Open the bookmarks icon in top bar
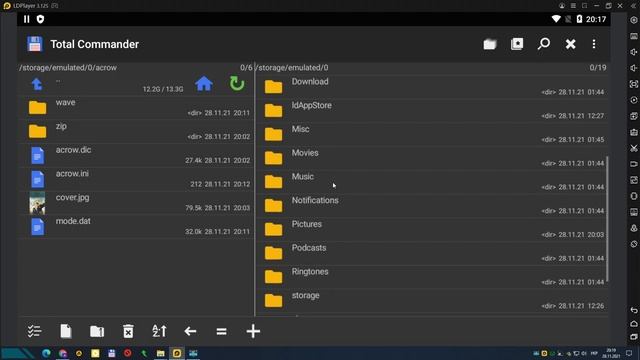This screenshot has height=360, width=640. 517,44
